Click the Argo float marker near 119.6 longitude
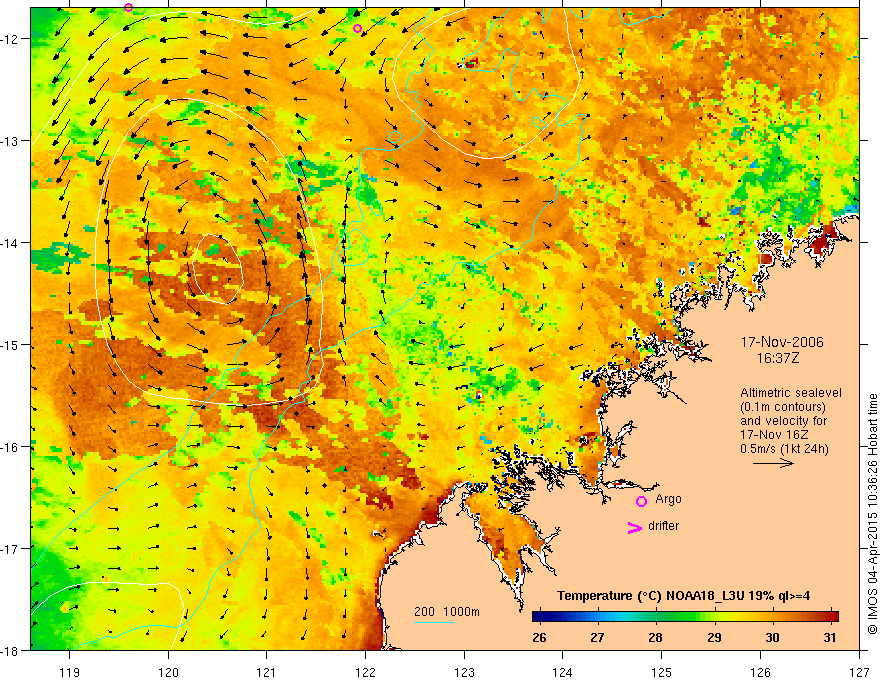880x680 pixels. (129, 7)
